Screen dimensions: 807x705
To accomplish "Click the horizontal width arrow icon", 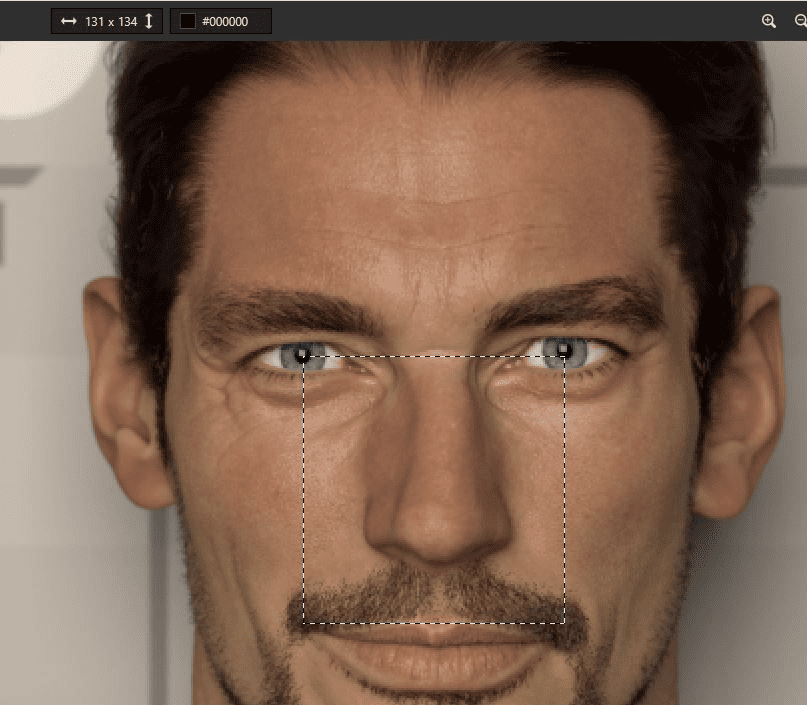I will tap(68, 21).
